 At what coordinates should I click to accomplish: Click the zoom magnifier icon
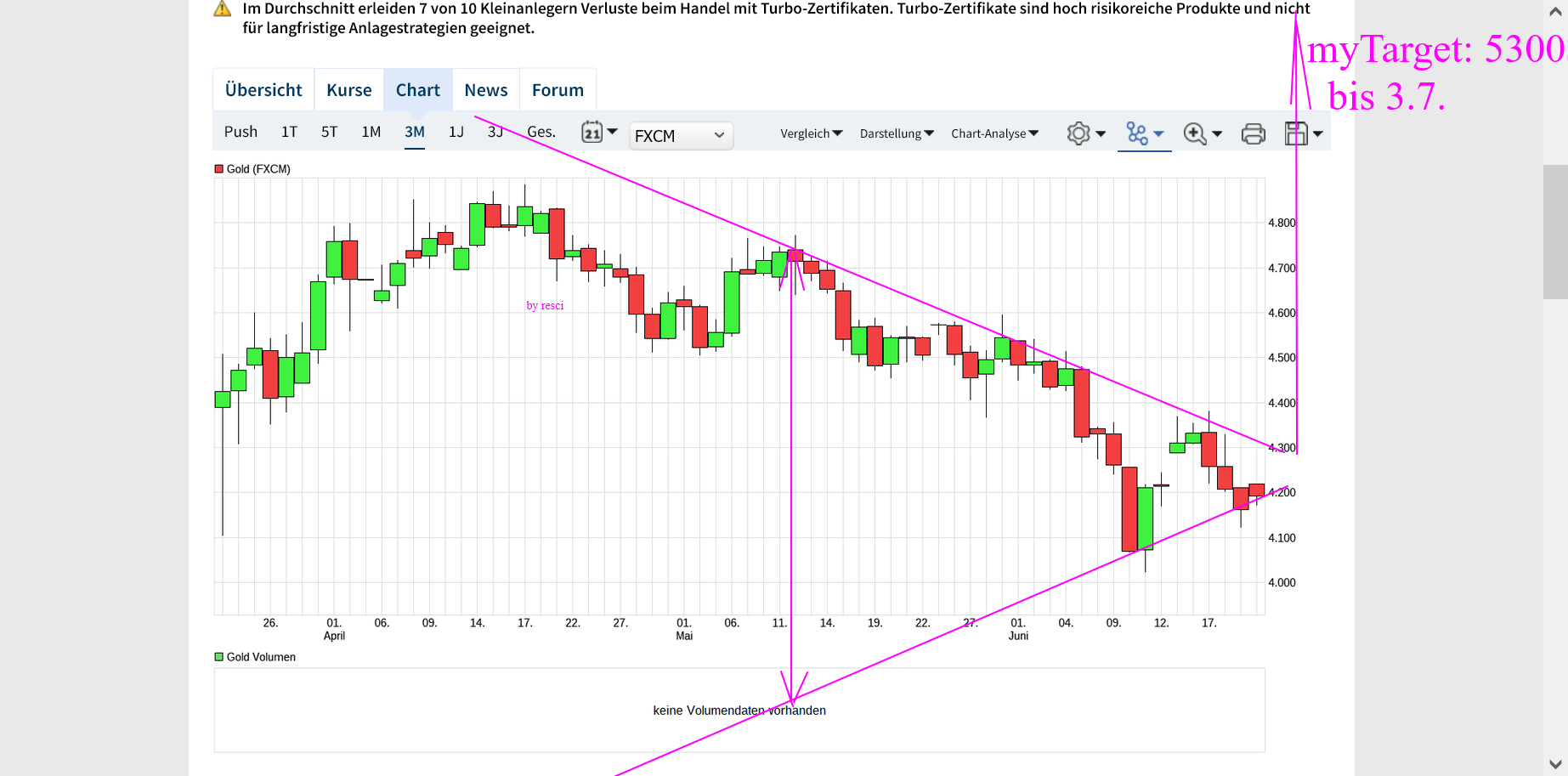(x=1195, y=133)
